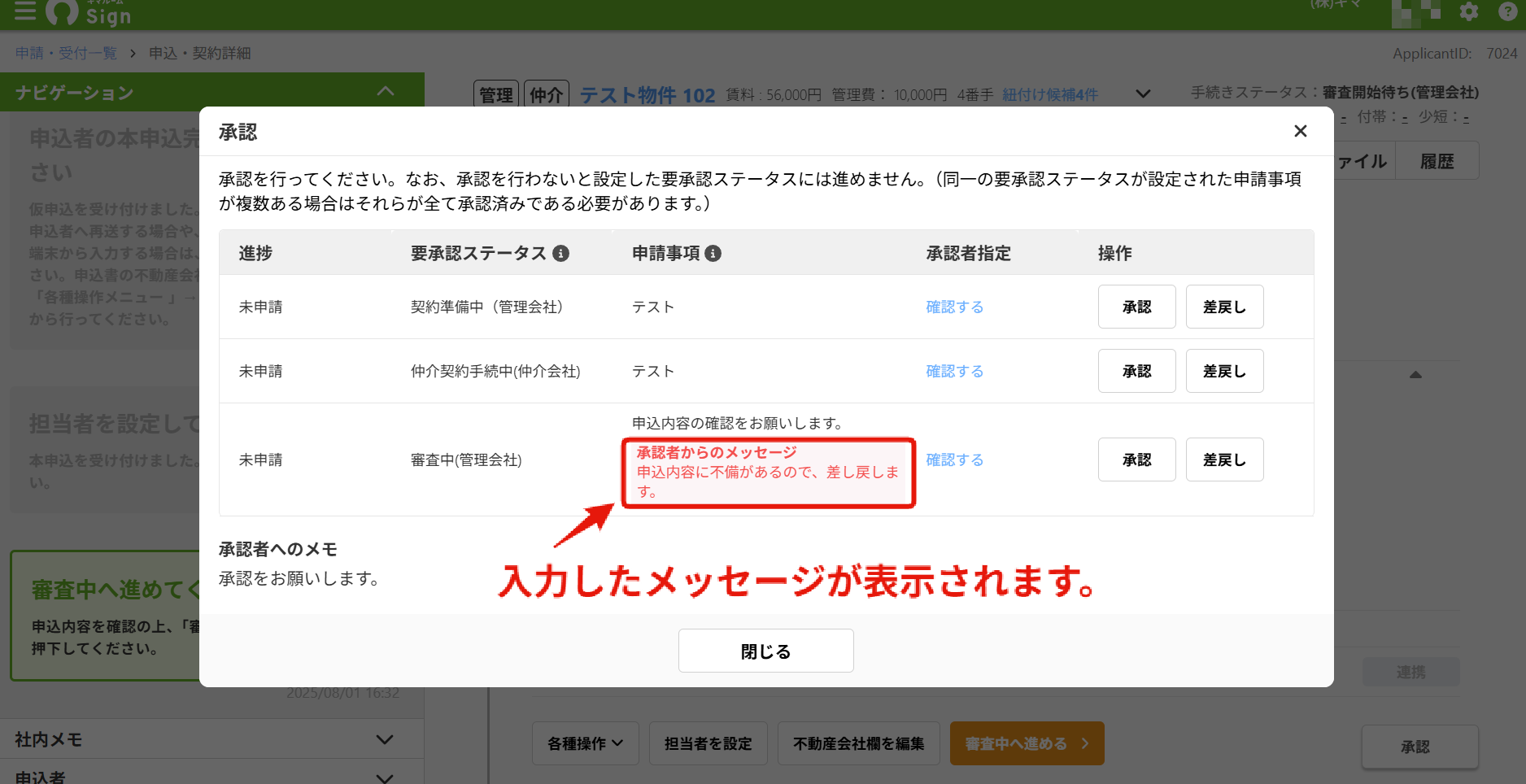Select the 仲介 tag tab
Image resolution: width=1526 pixels, height=784 pixels.
(x=547, y=94)
